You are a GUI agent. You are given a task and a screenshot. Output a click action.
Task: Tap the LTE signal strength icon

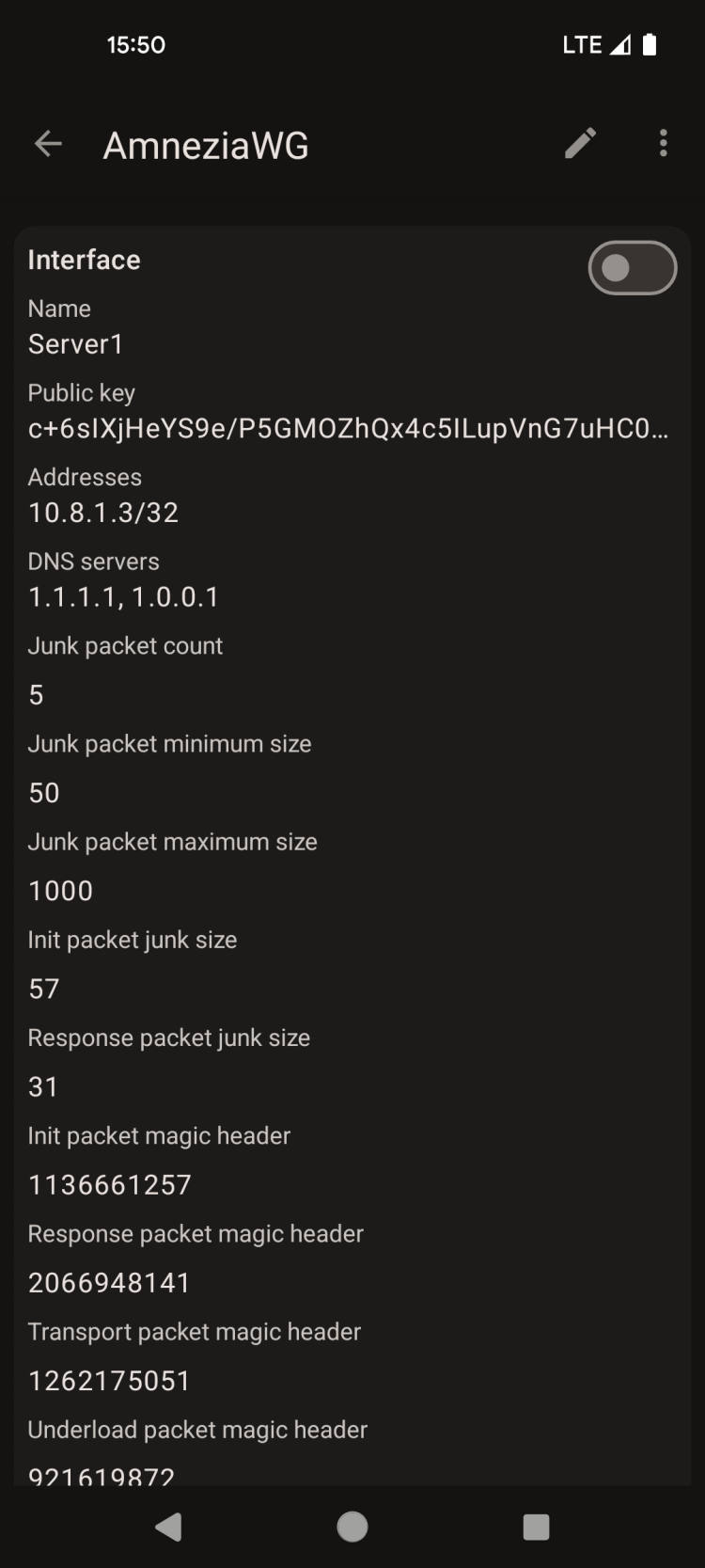pyautogui.click(x=620, y=45)
